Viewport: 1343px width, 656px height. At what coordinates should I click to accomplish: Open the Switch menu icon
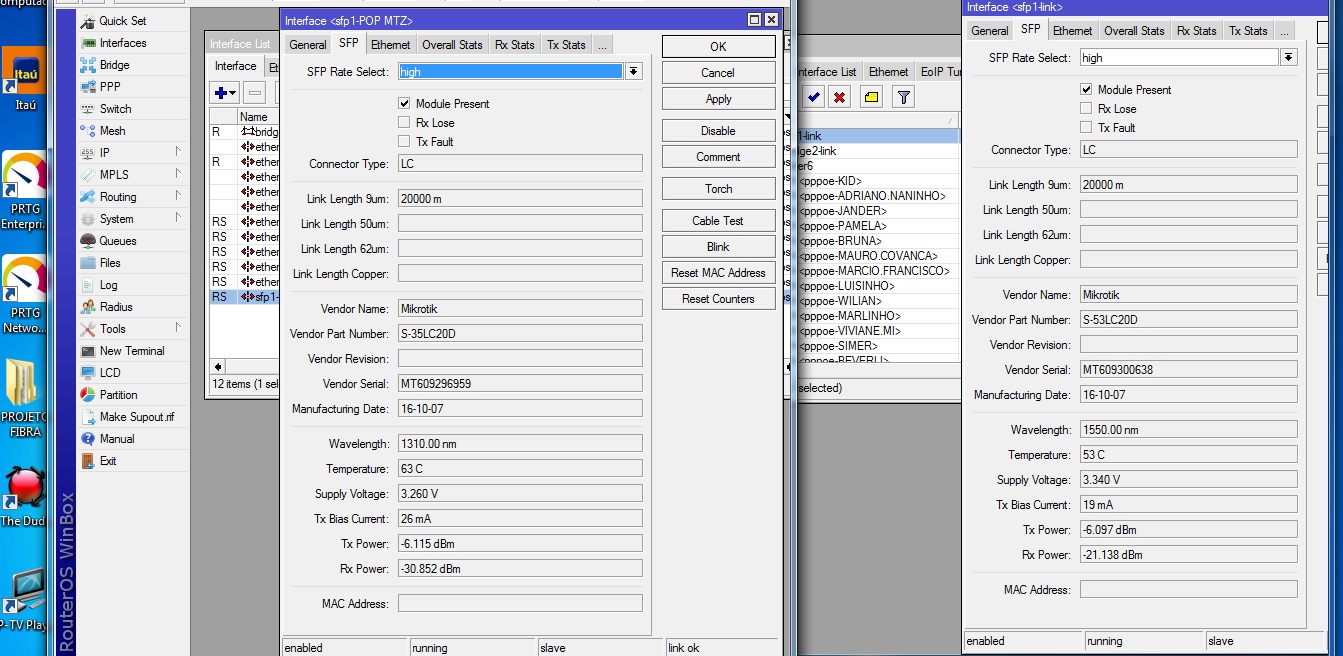(88, 109)
